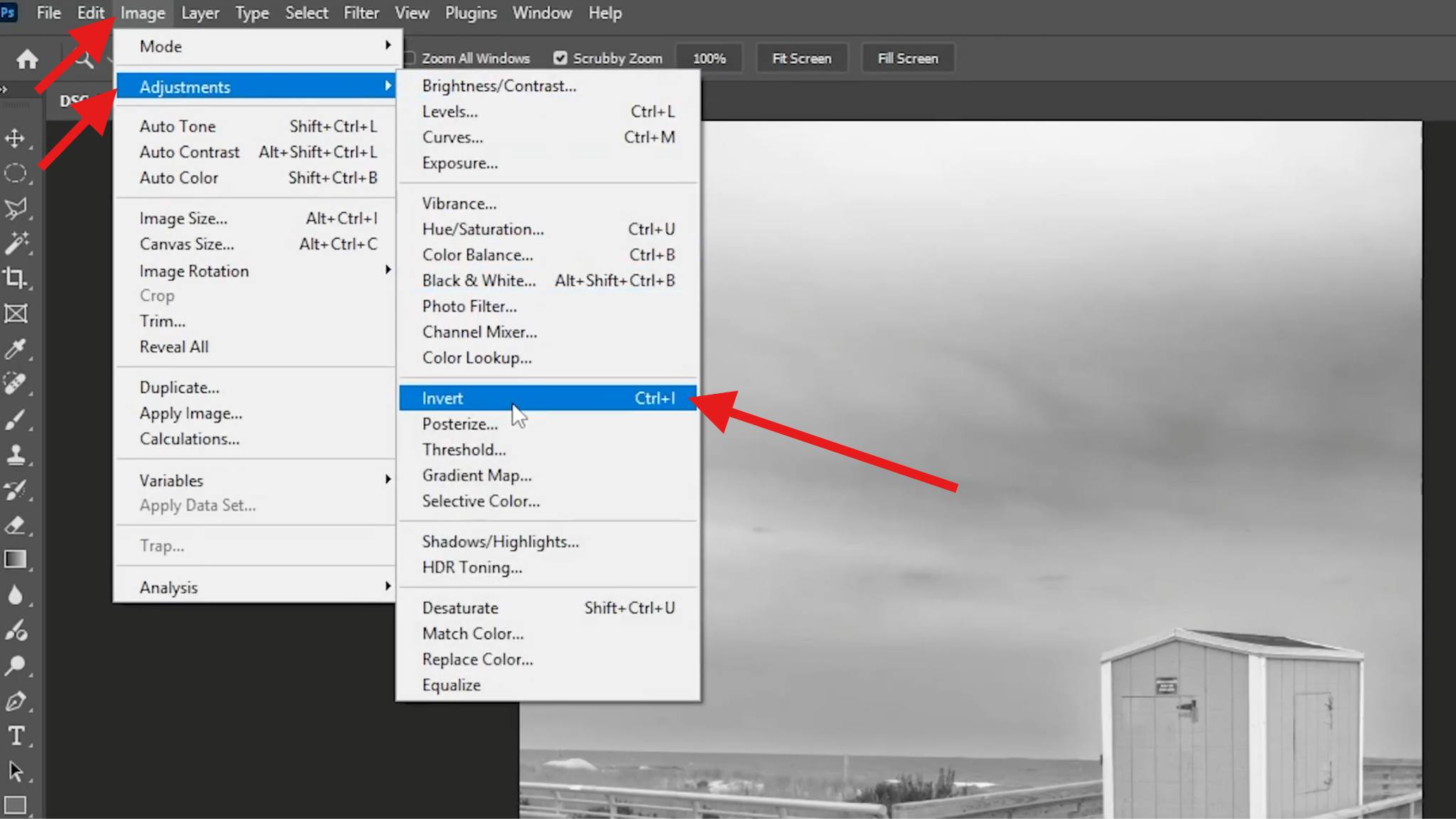This screenshot has width=1456, height=819.
Task: Choose Auto Tone in Image menu
Action: point(256,126)
